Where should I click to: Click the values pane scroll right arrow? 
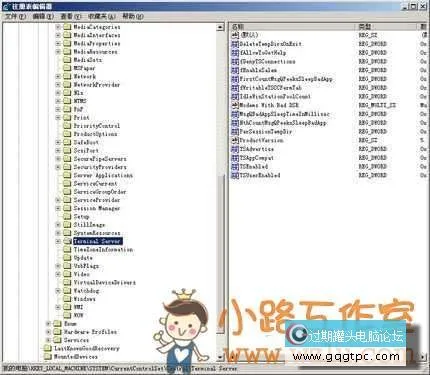click(x=423, y=357)
